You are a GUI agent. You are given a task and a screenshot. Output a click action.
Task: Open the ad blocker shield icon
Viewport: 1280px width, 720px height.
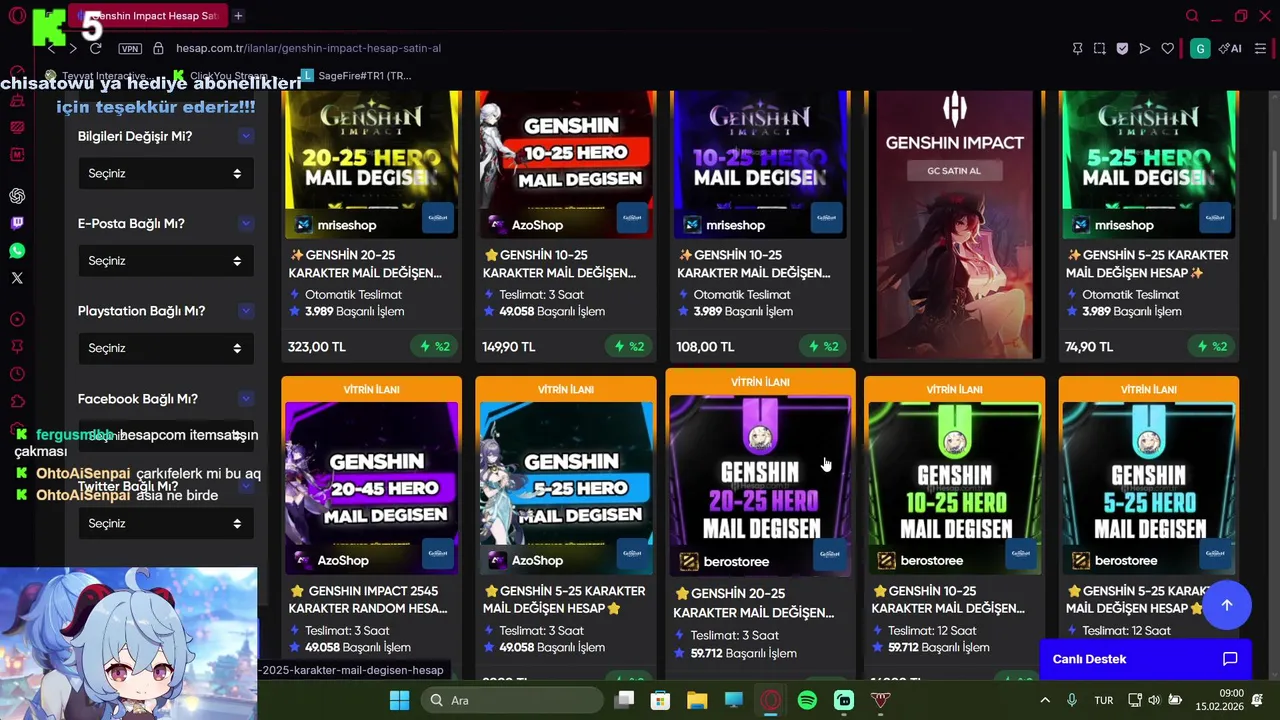(1122, 48)
